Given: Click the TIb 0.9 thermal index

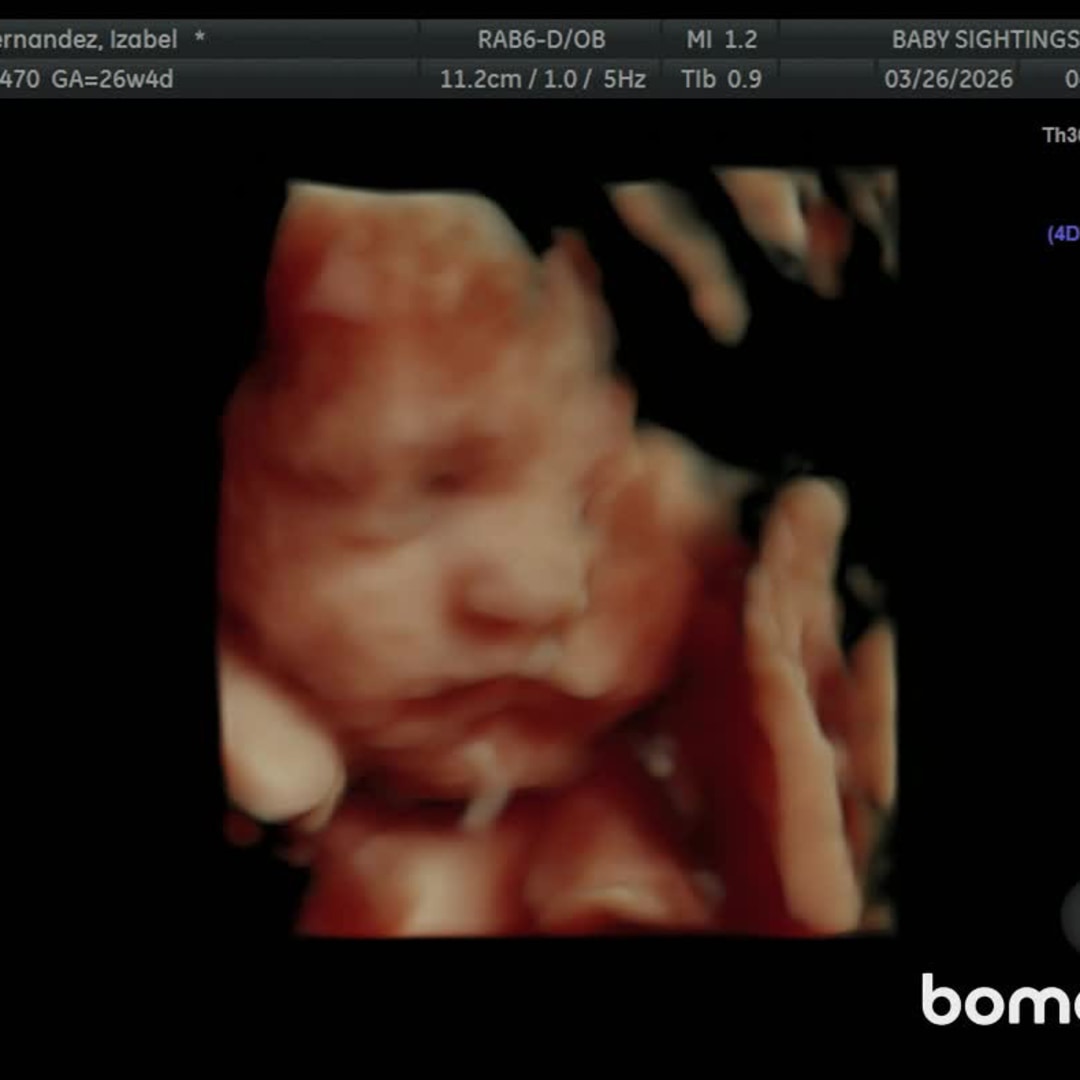Looking at the screenshot, I should click(x=721, y=79).
